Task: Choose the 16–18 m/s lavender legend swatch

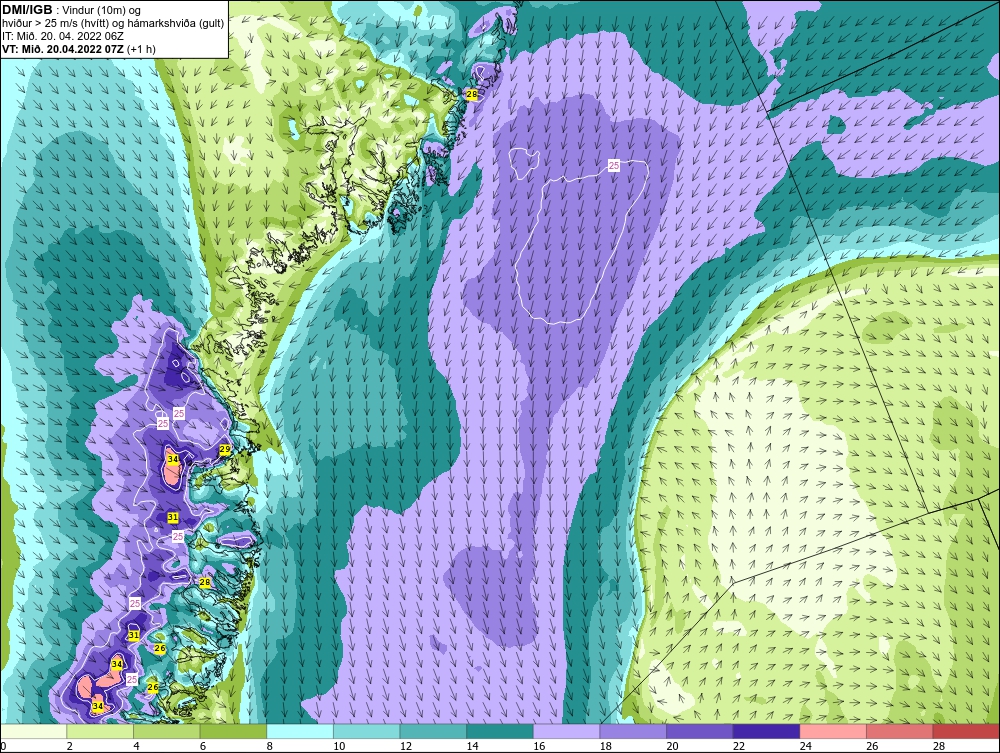Action: click(x=566, y=731)
